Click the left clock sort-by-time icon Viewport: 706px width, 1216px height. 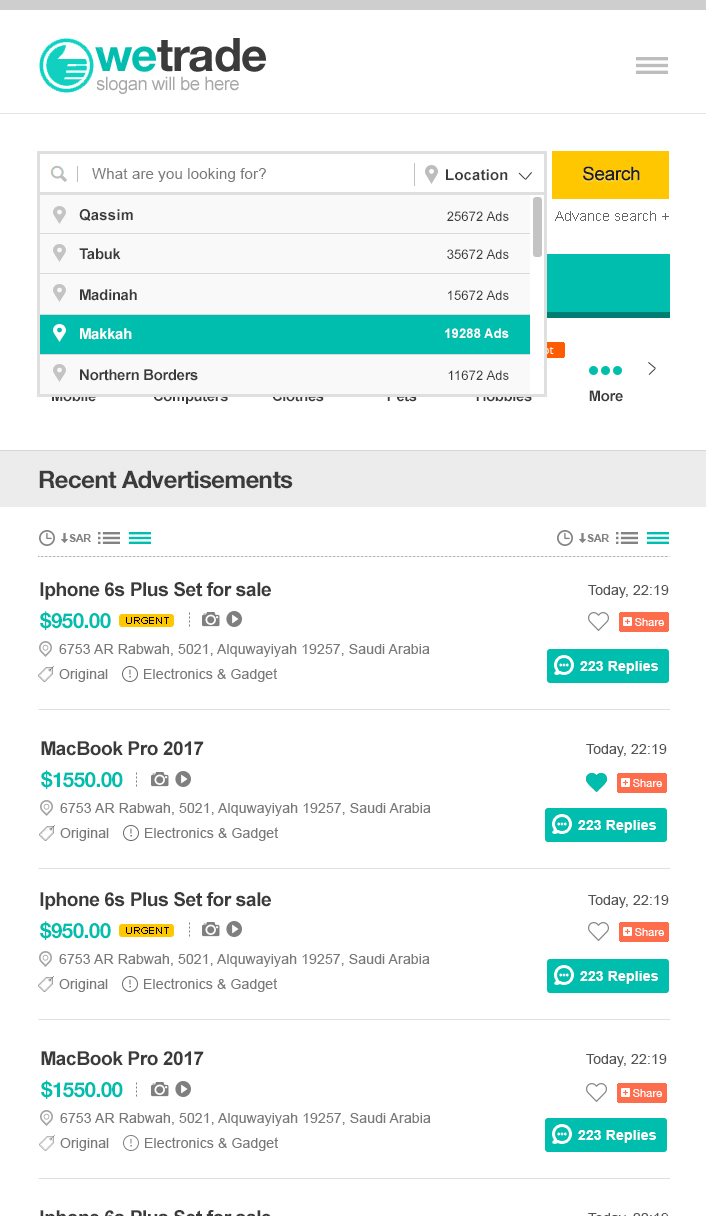(x=46, y=538)
